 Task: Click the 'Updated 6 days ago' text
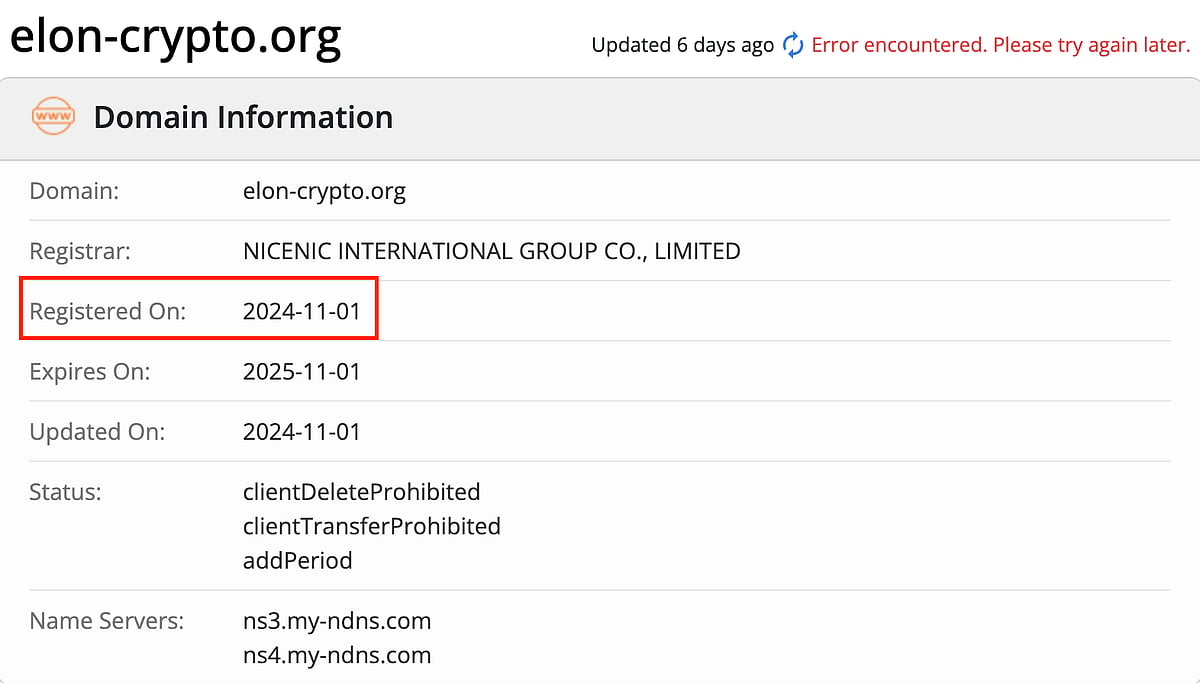coord(682,45)
